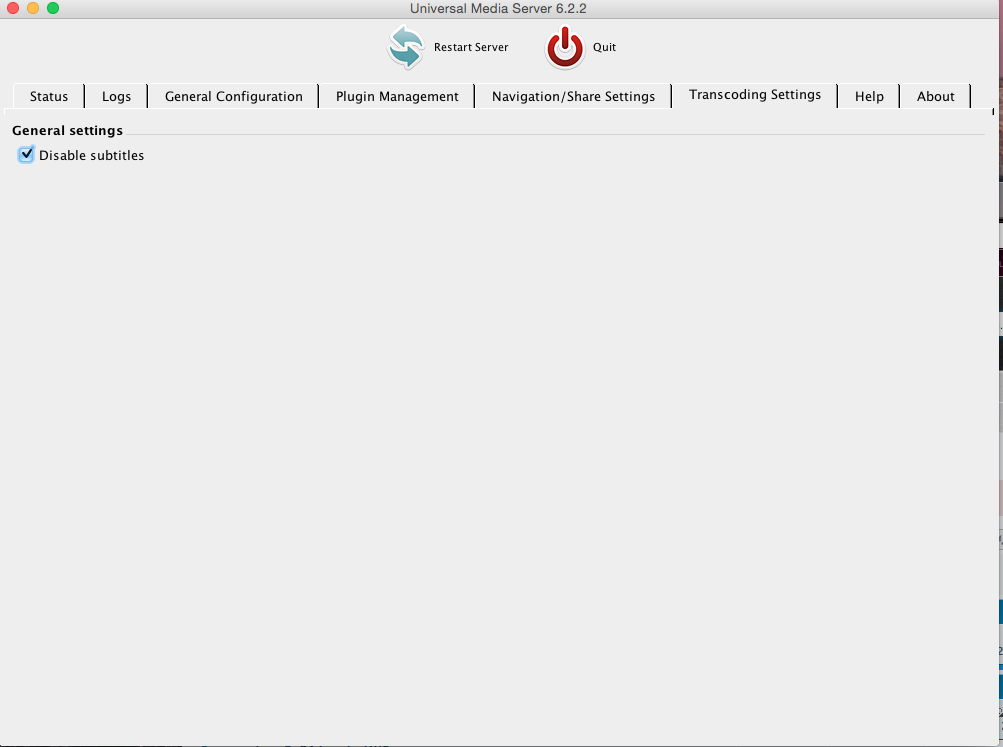Click the Restart Server text label

tap(471, 47)
